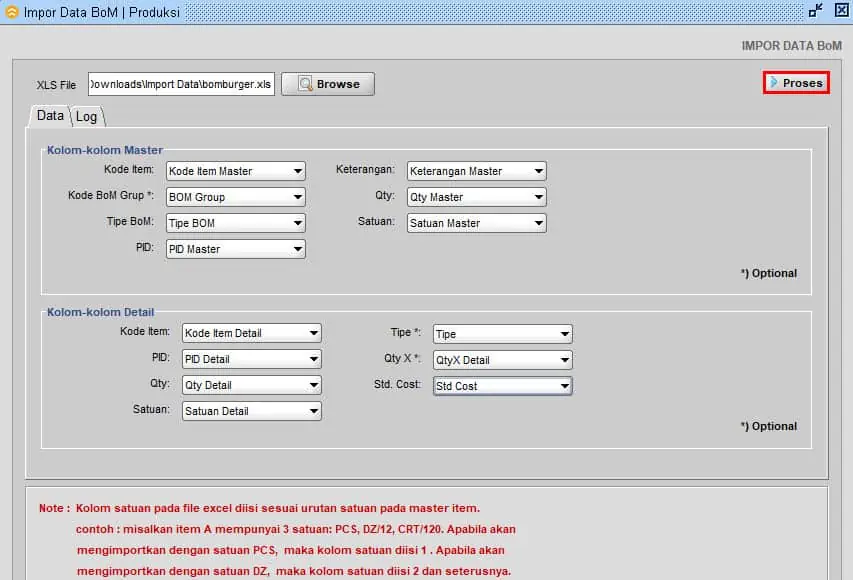
Task: Click the IMPOR DATA BoM header text
Action: click(792, 46)
